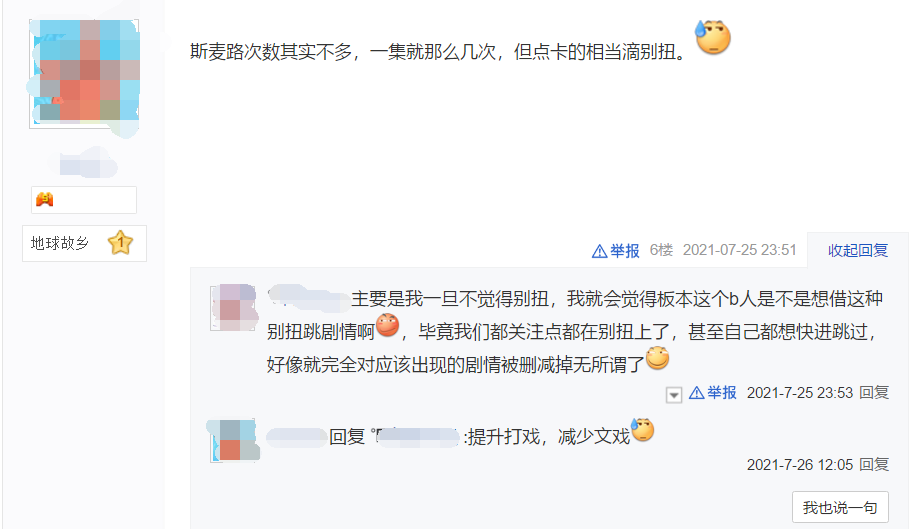Image resolution: width=922 pixels, height=529 pixels.
Task: Click the red angry emoji in first reply
Action: point(387,325)
